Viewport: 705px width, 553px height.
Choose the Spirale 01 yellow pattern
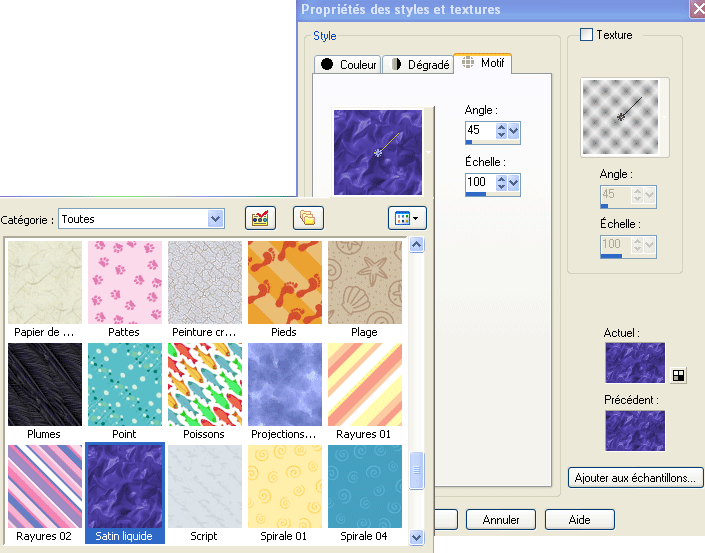[284, 486]
